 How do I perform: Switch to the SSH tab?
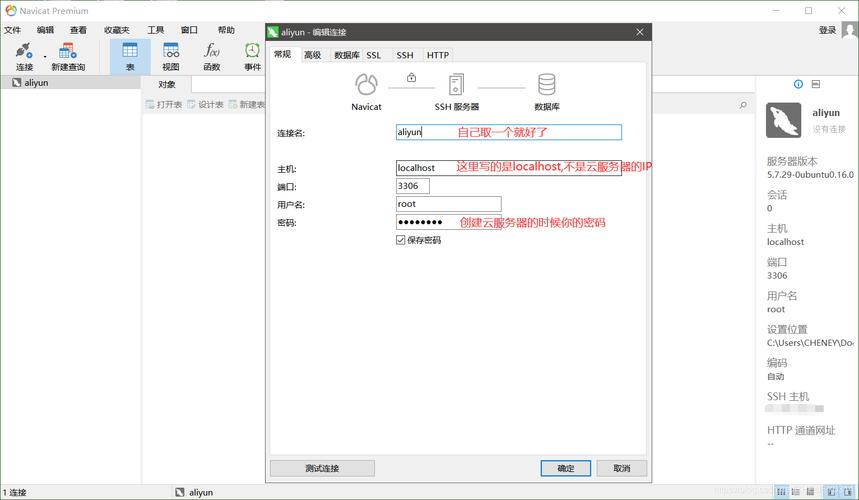(x=405, y=55)
